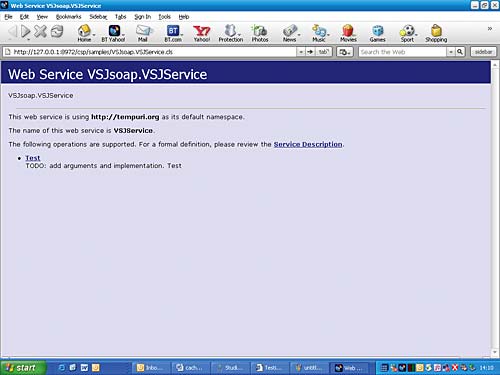Open the Home toolbar icon

[x=84, y=33]
